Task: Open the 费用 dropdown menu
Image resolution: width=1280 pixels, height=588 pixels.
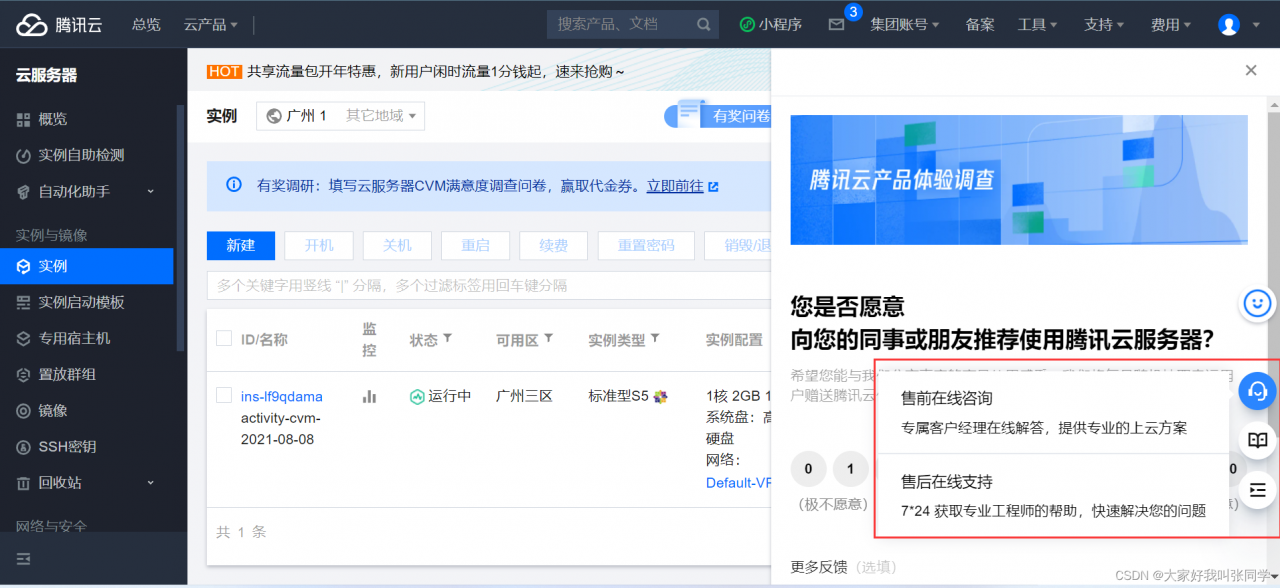Action: 1171,25
